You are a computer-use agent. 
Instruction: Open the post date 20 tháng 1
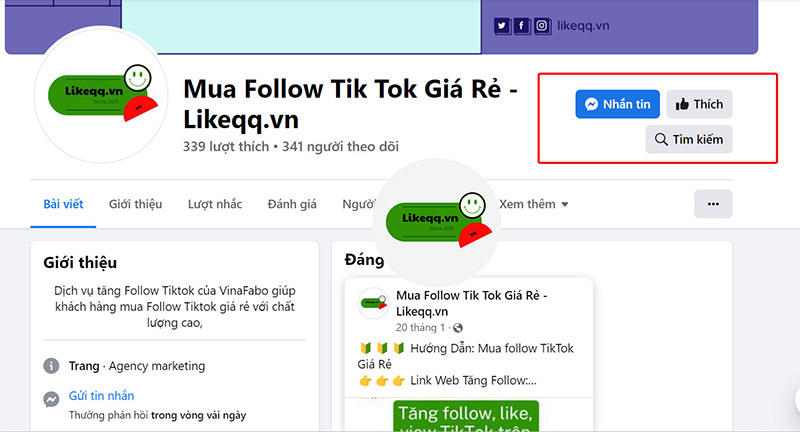click(420, 327)
